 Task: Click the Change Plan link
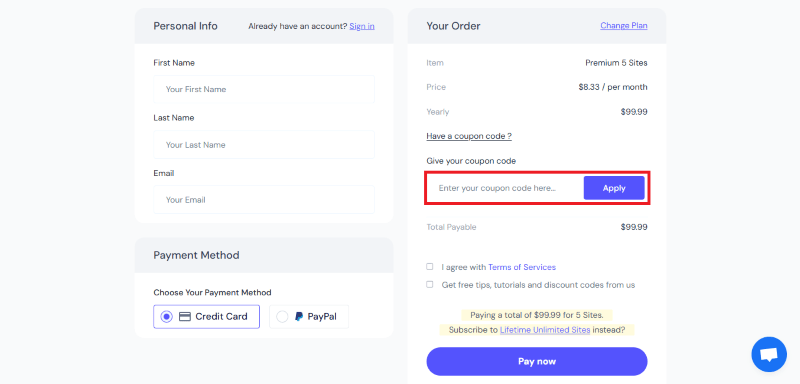[623, 25]
